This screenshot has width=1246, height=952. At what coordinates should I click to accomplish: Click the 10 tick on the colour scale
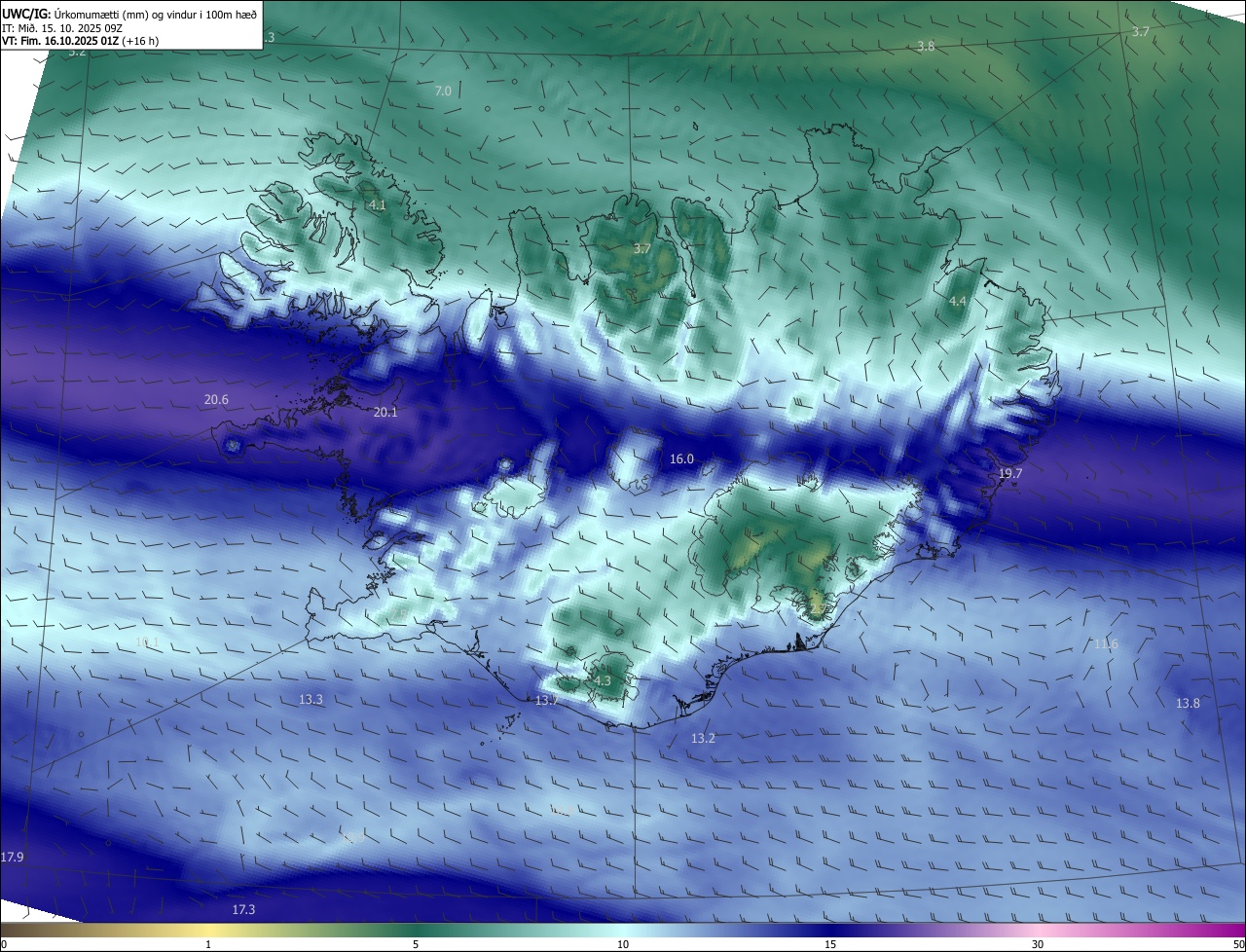pyautogui.click(x=623, y=944)
